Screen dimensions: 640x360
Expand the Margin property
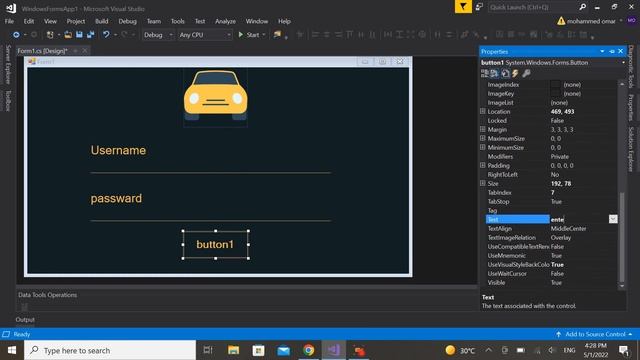(x=482, y=129)
